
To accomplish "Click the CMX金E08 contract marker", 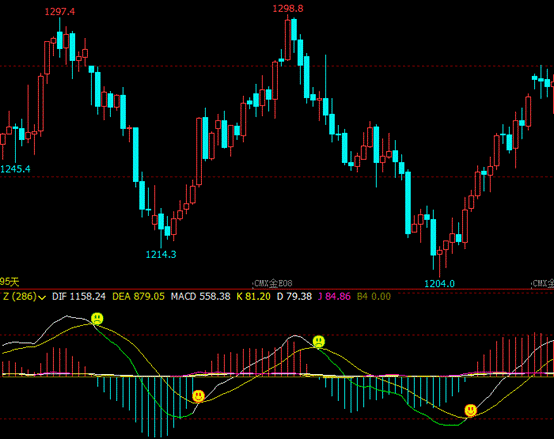I will point(273,283).
